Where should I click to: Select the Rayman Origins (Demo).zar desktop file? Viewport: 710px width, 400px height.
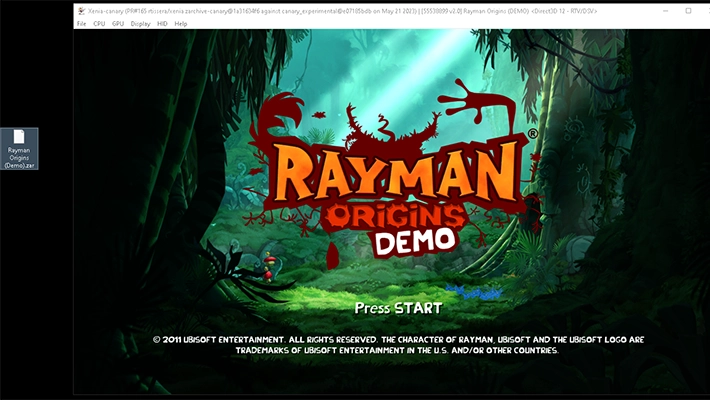tap(19, 149)
